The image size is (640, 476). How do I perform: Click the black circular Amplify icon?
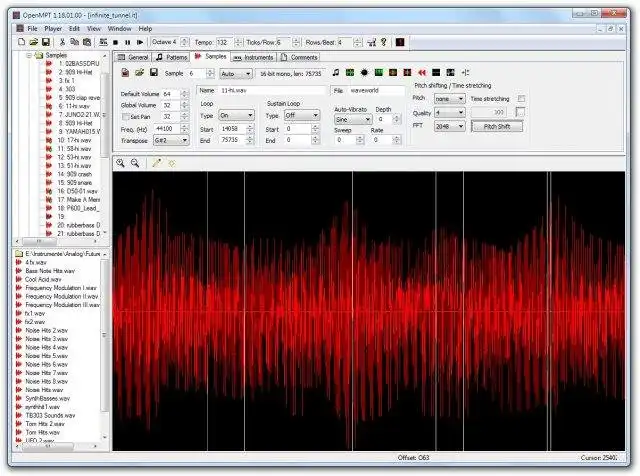tap(364, 73)
